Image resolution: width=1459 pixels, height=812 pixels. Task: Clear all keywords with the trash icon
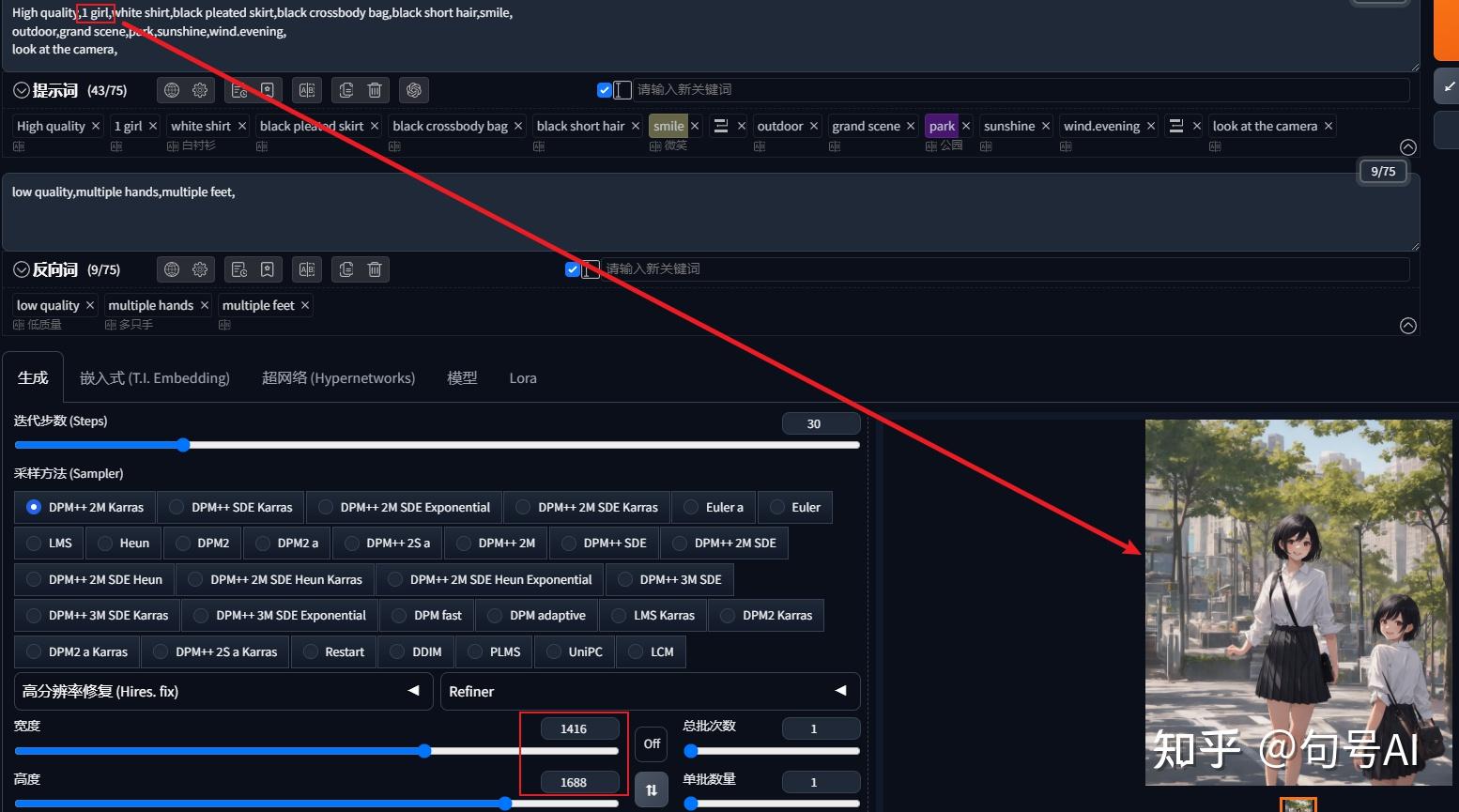pos(374,89)
